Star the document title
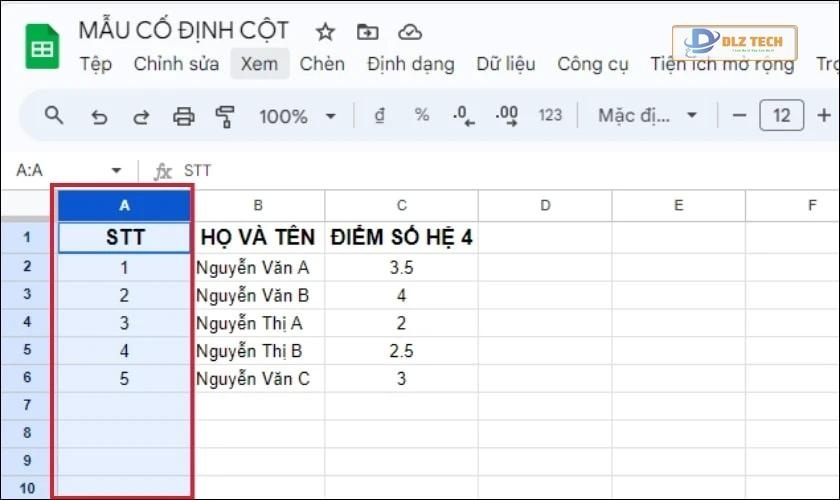840x500 pixels. tap(325, 31)
